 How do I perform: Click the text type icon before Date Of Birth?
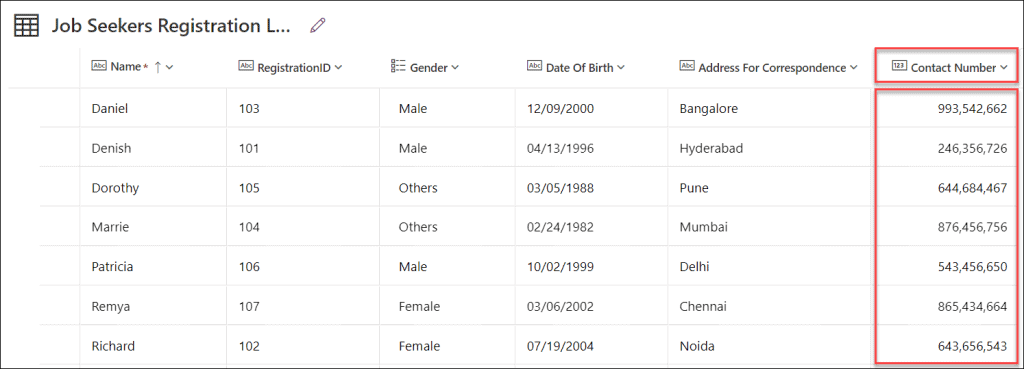coord(534,66)
